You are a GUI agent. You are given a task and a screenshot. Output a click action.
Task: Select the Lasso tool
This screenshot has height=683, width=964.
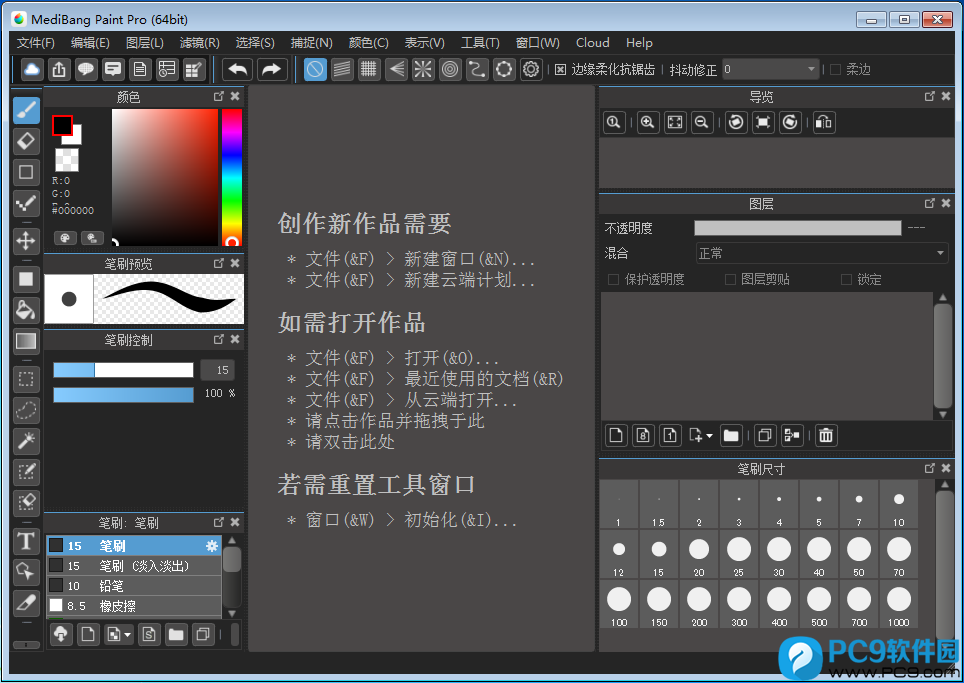coord(26,409)
